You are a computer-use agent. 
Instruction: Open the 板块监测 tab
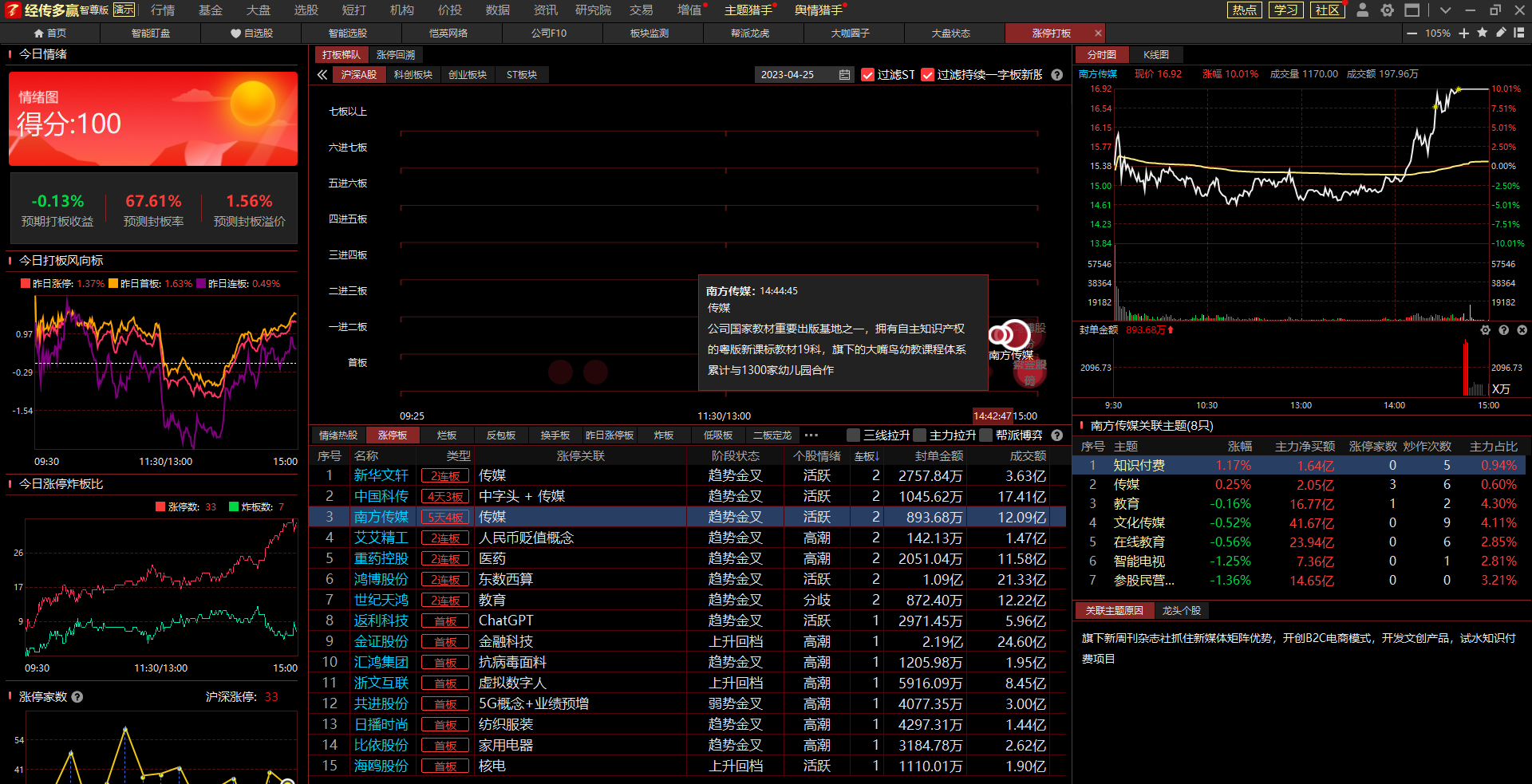pos(650,33)
